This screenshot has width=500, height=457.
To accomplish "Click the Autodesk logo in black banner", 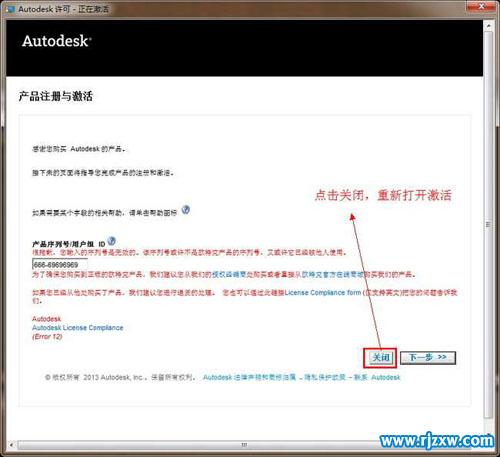I will pyautogui.click(x=57, y=41).
